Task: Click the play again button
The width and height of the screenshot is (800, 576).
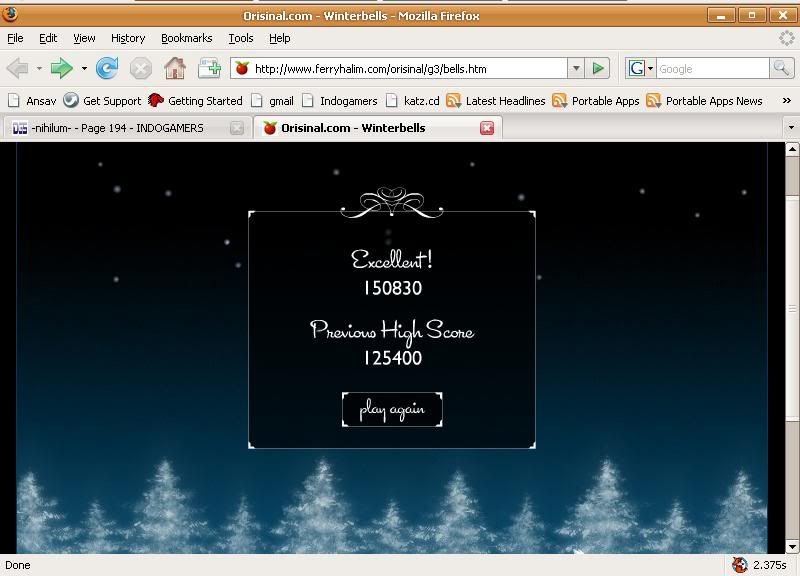Action: (392, 409)
